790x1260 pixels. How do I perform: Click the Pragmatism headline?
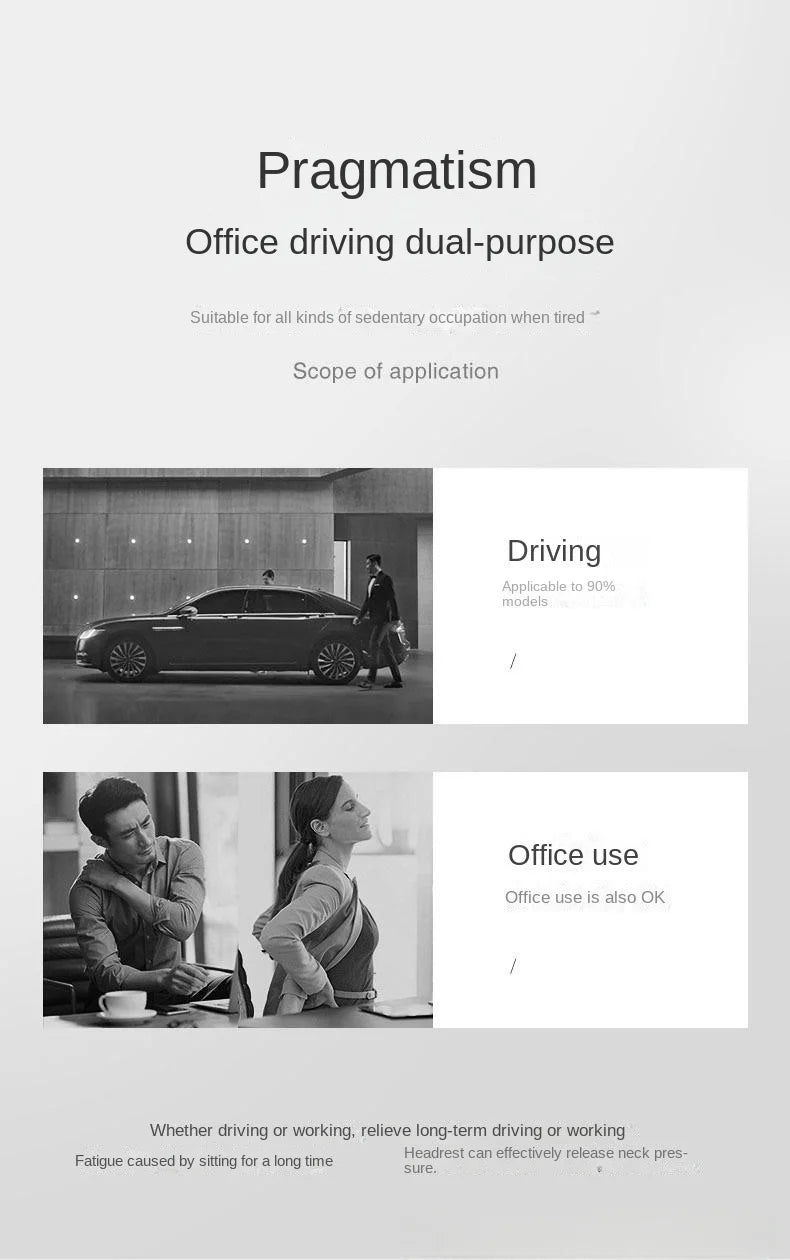397,171
